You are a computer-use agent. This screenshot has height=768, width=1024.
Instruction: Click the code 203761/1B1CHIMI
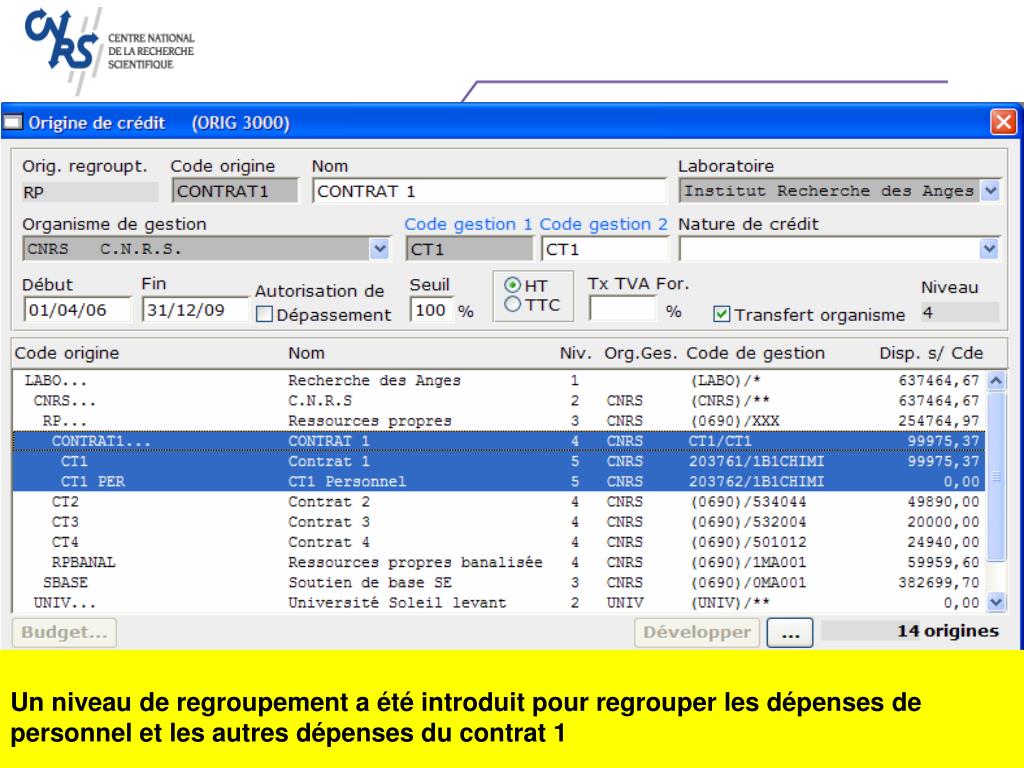pyautogui.click(x=756, y=461)
